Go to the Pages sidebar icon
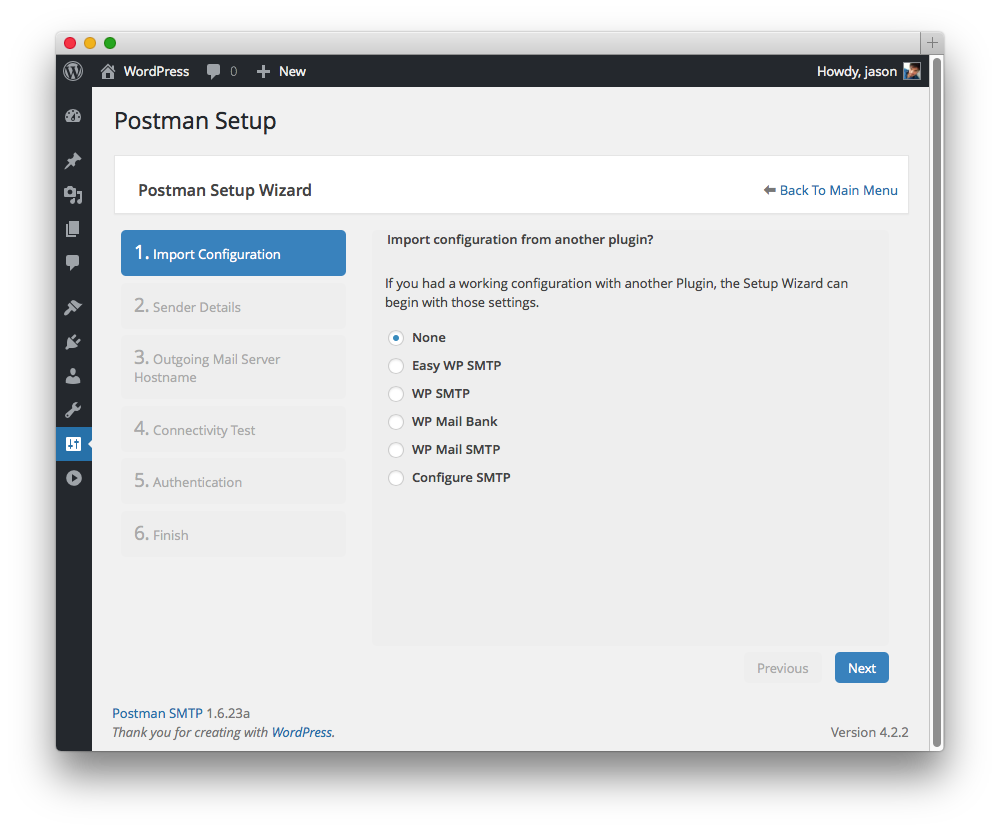 [73, 229]
